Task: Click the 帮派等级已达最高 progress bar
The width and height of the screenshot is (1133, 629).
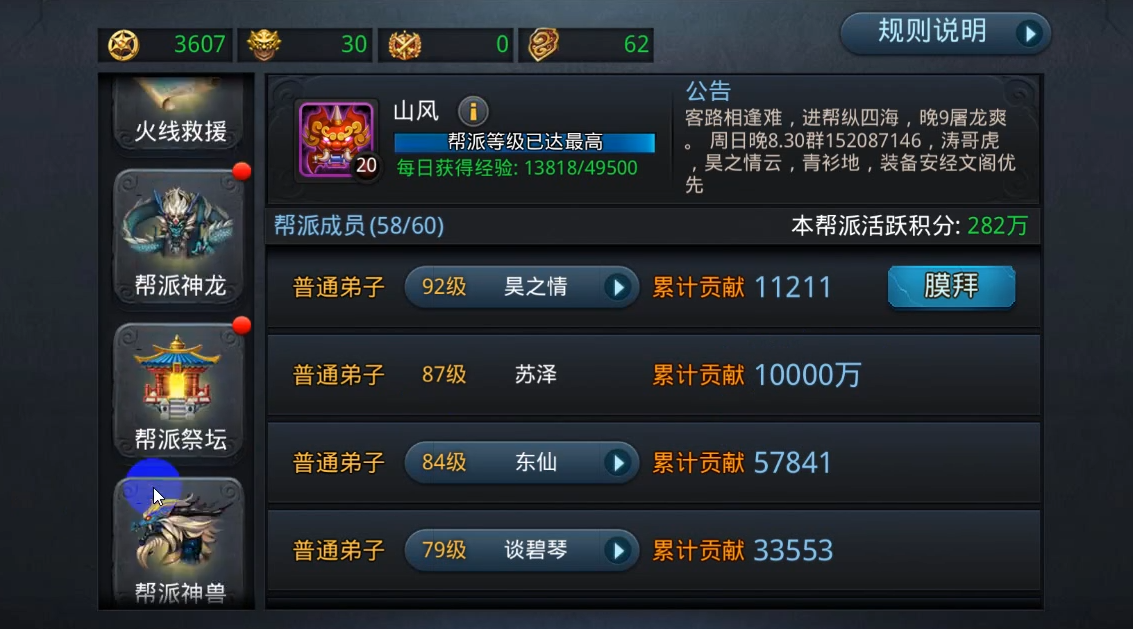Action: (525, 142)
